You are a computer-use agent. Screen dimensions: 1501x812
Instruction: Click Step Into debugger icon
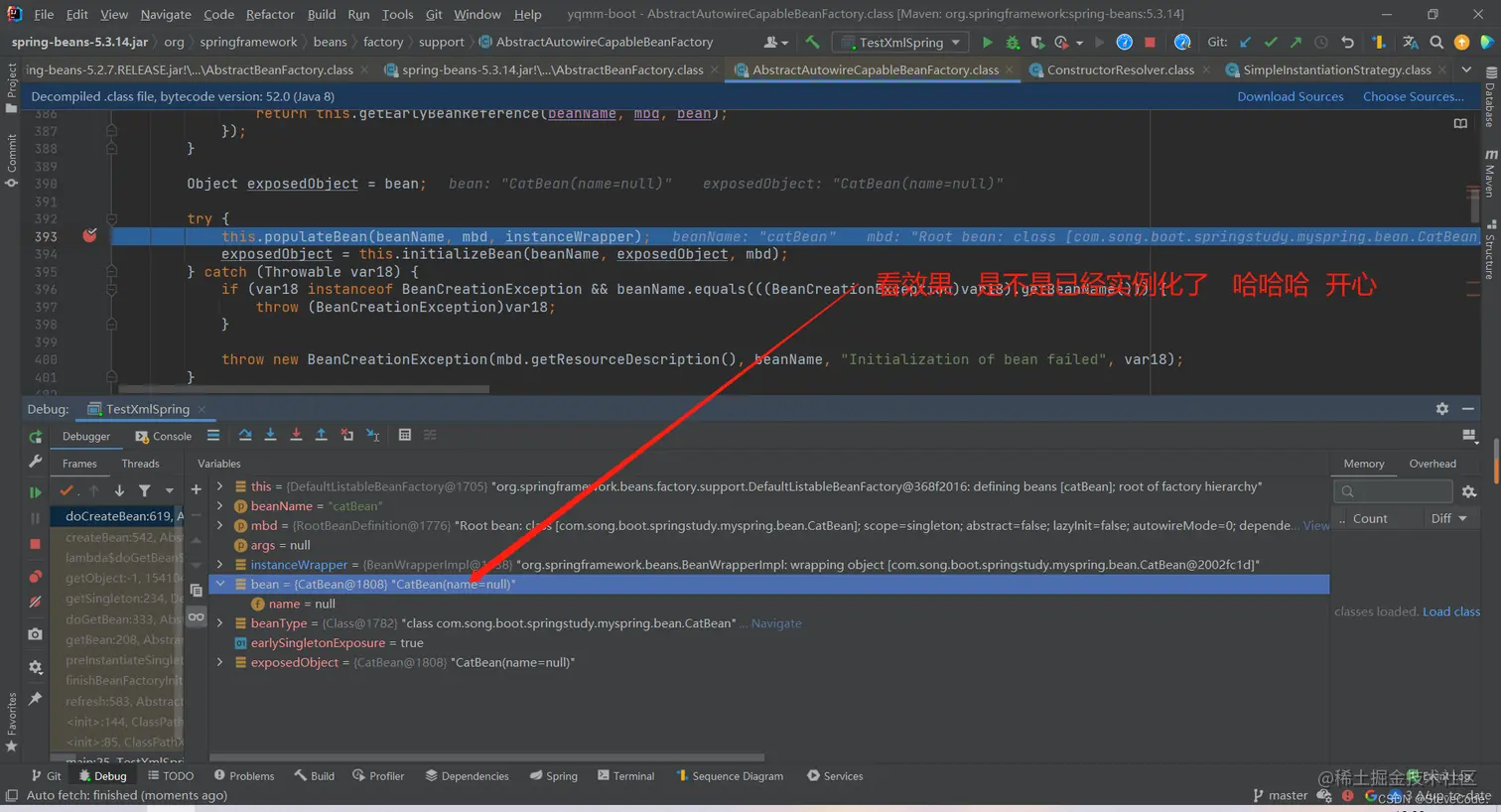point(270,435)
